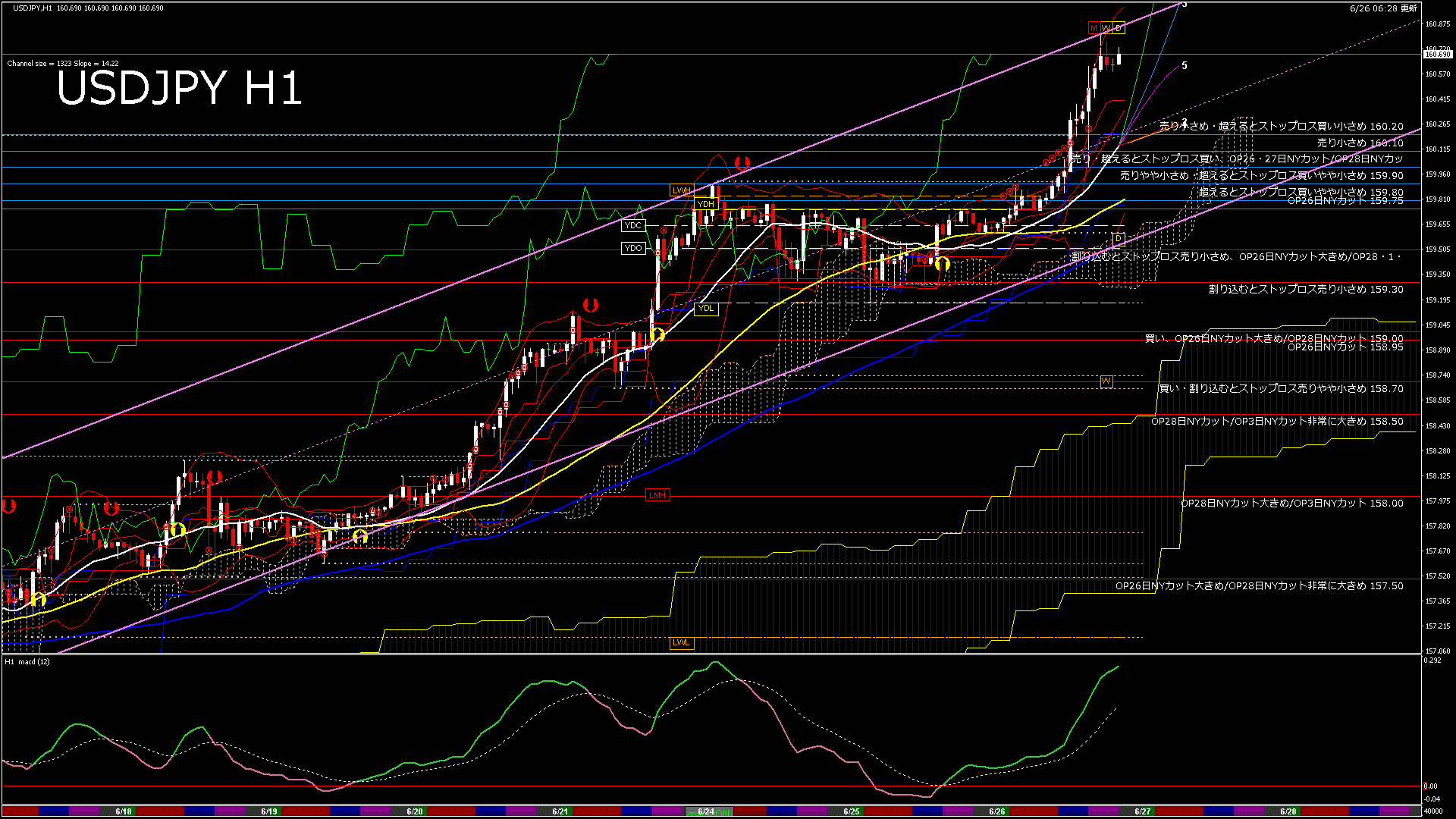Click the orange LWL label near bottom
The width and height of the screenshot is (1456, 819).
[681, 642]
